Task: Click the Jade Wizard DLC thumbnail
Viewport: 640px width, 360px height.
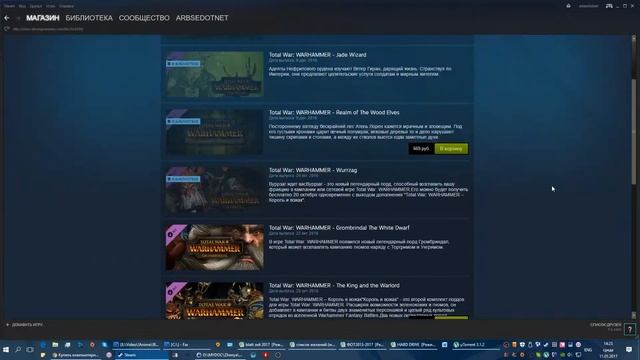Action: pos(215,74)
